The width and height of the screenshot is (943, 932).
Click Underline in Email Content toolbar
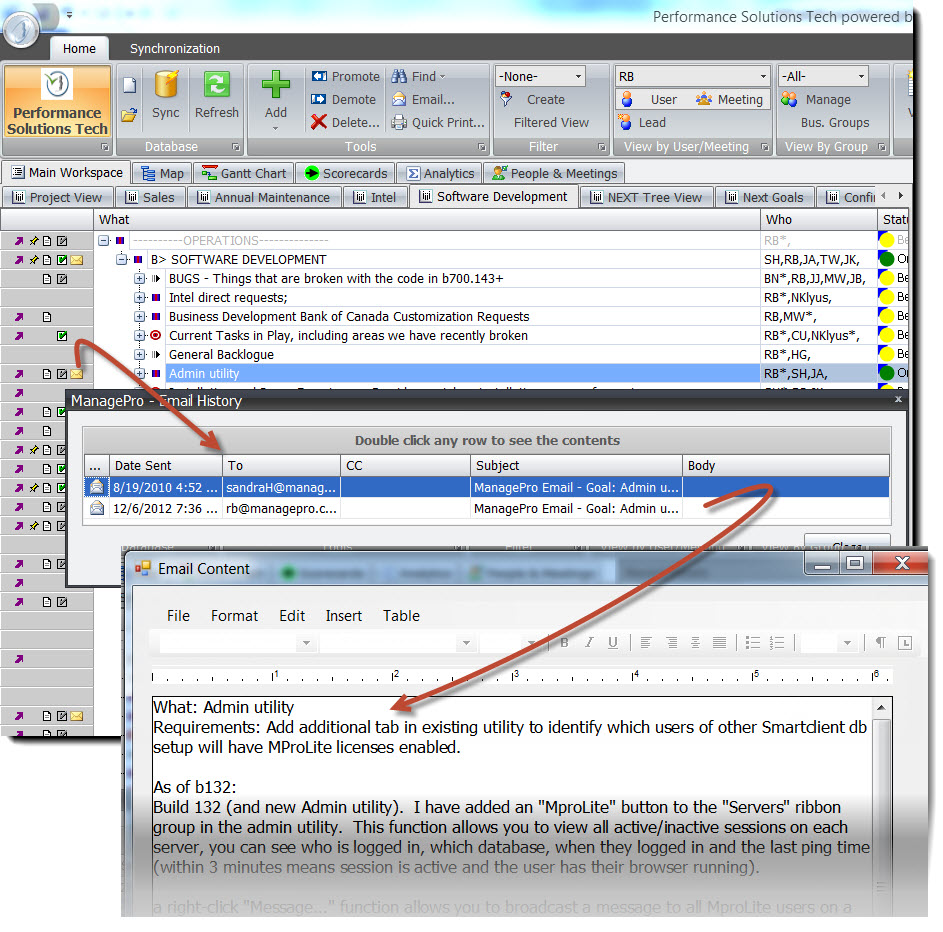(613, 642)
